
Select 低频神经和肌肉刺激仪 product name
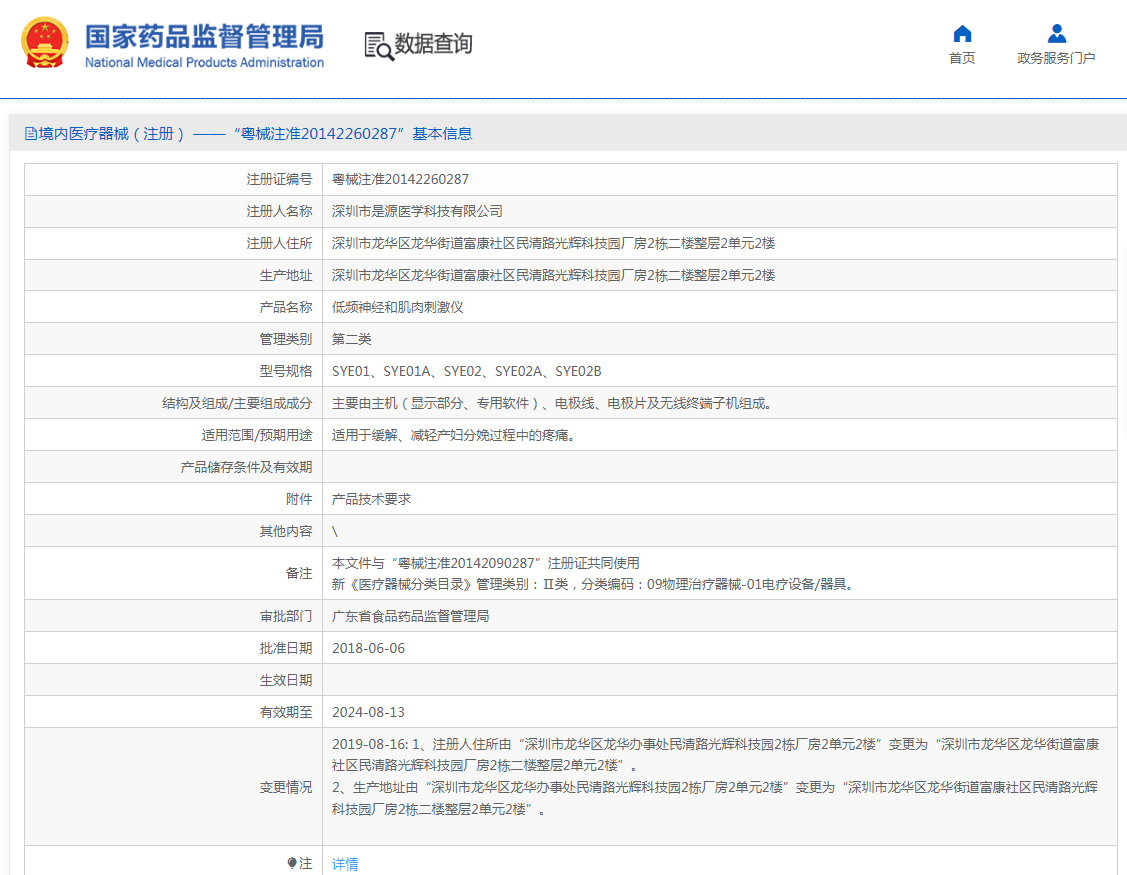(x=397, y=307)
